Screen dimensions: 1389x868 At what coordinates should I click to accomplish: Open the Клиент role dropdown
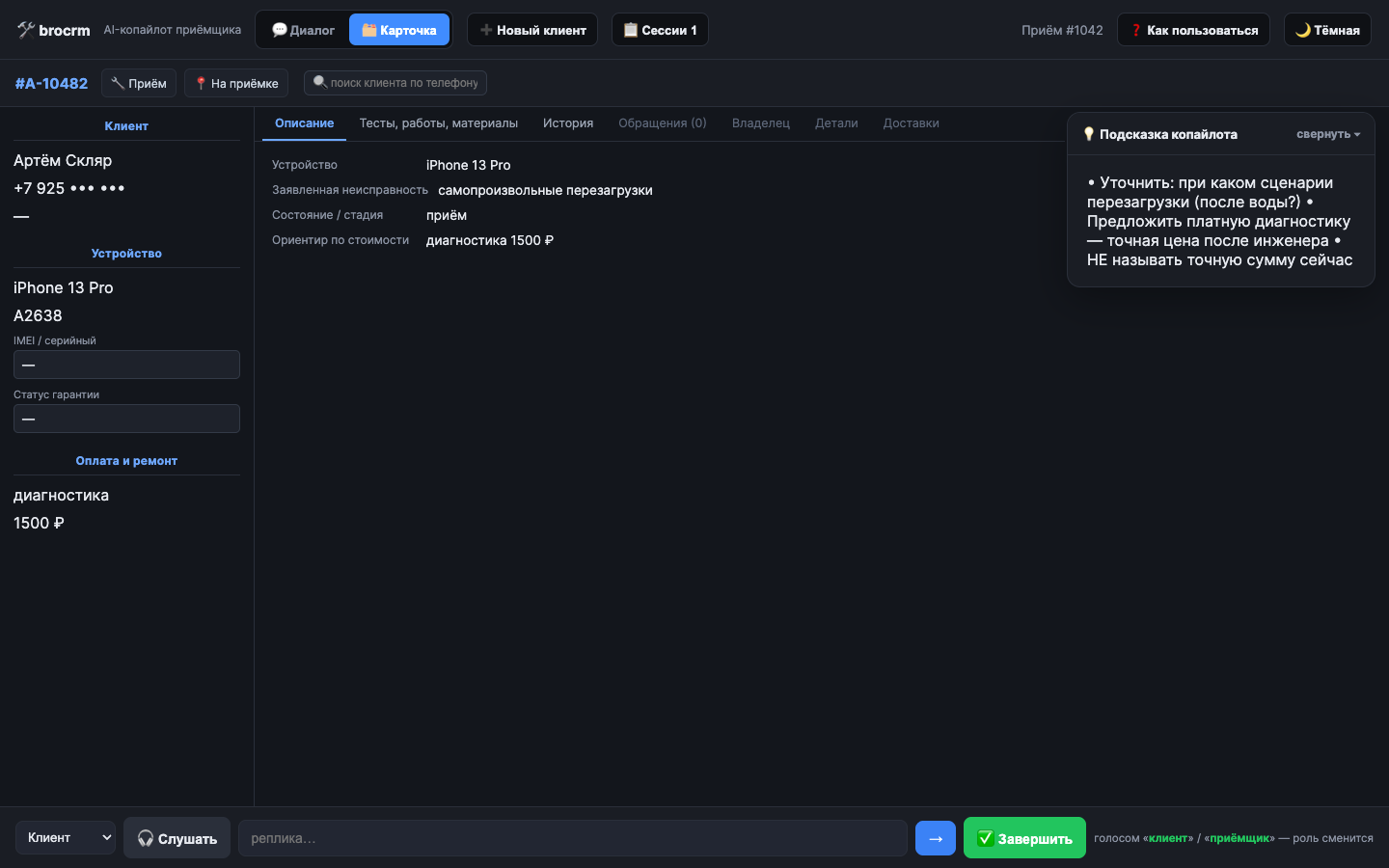click(x=66, y=837)
